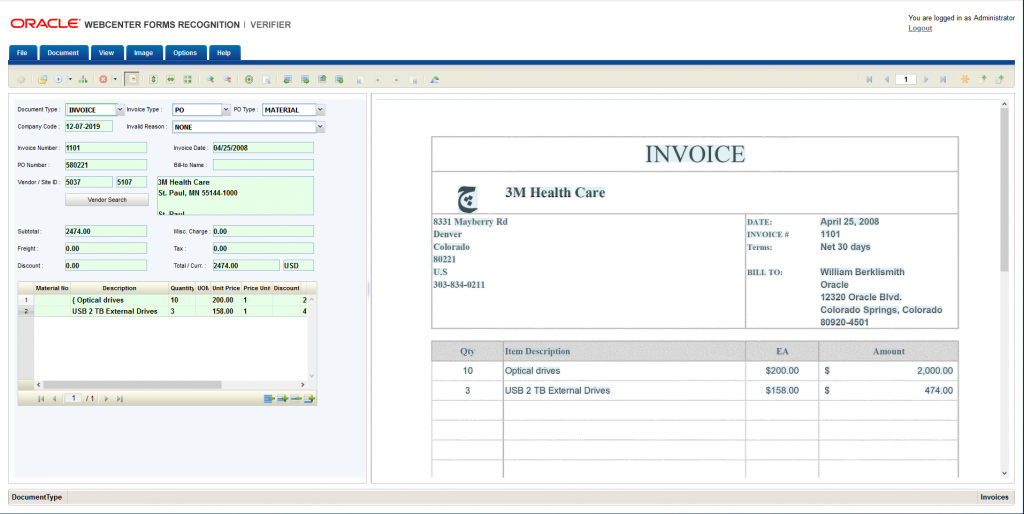
Task: Click the orange star icon in toolbar
Action: [x=965, y=79]
